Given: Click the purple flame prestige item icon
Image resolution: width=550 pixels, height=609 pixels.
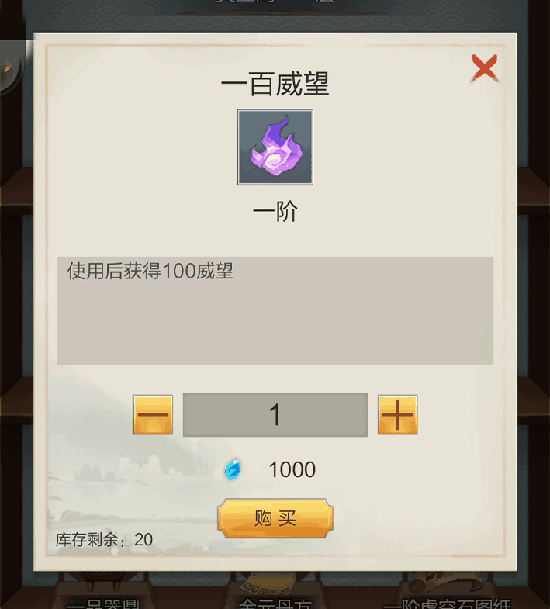Looking at the screenshot, I should click(x=275, y=147).
